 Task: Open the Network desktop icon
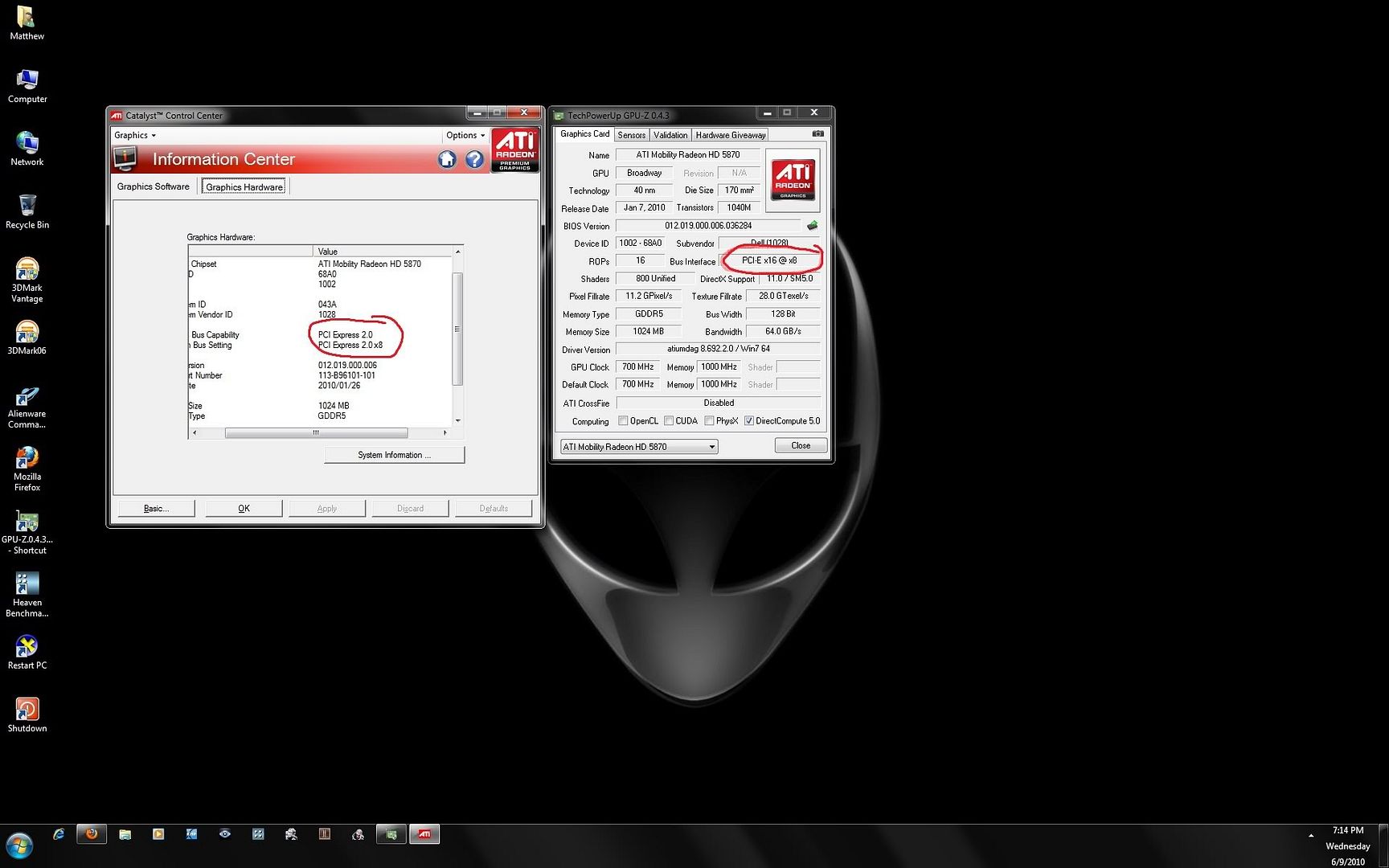pyautogui.click(x=27, y=149)
